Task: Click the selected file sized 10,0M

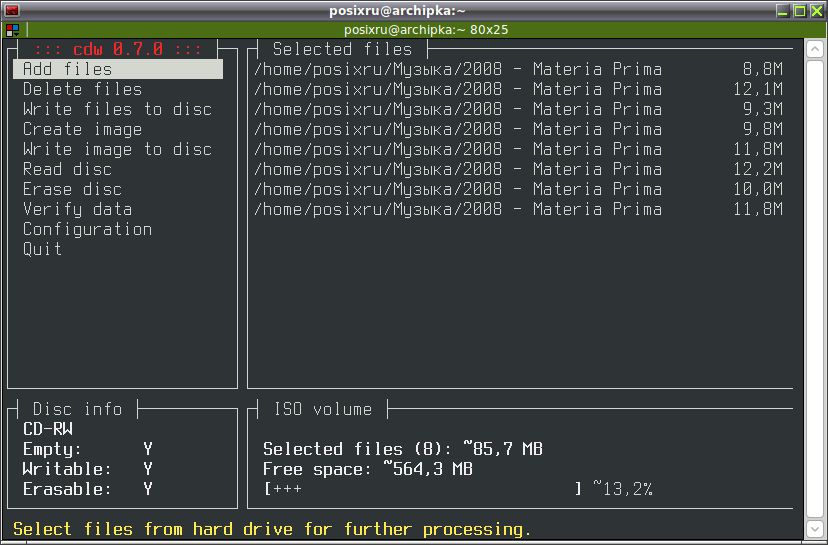Action: [518, 190]
